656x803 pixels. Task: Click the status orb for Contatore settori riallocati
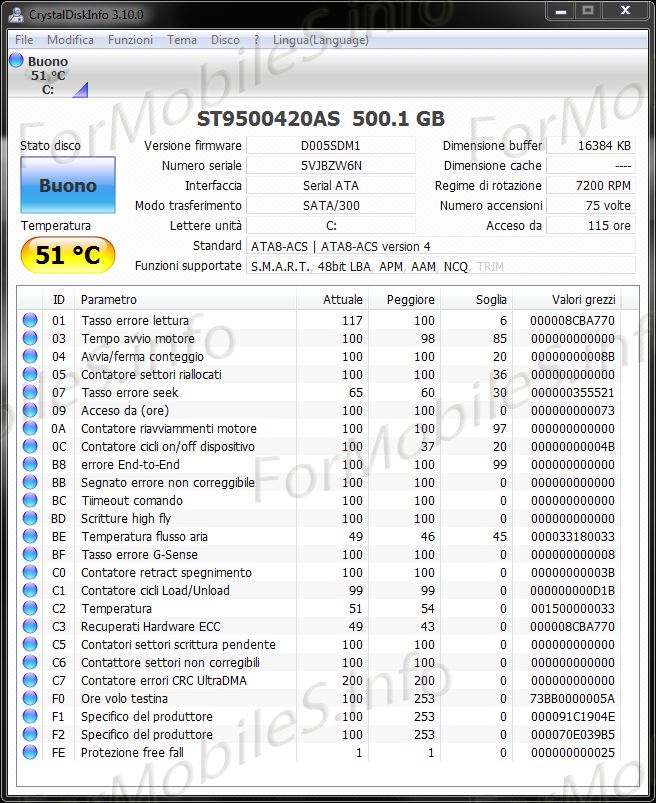[30, 375]
